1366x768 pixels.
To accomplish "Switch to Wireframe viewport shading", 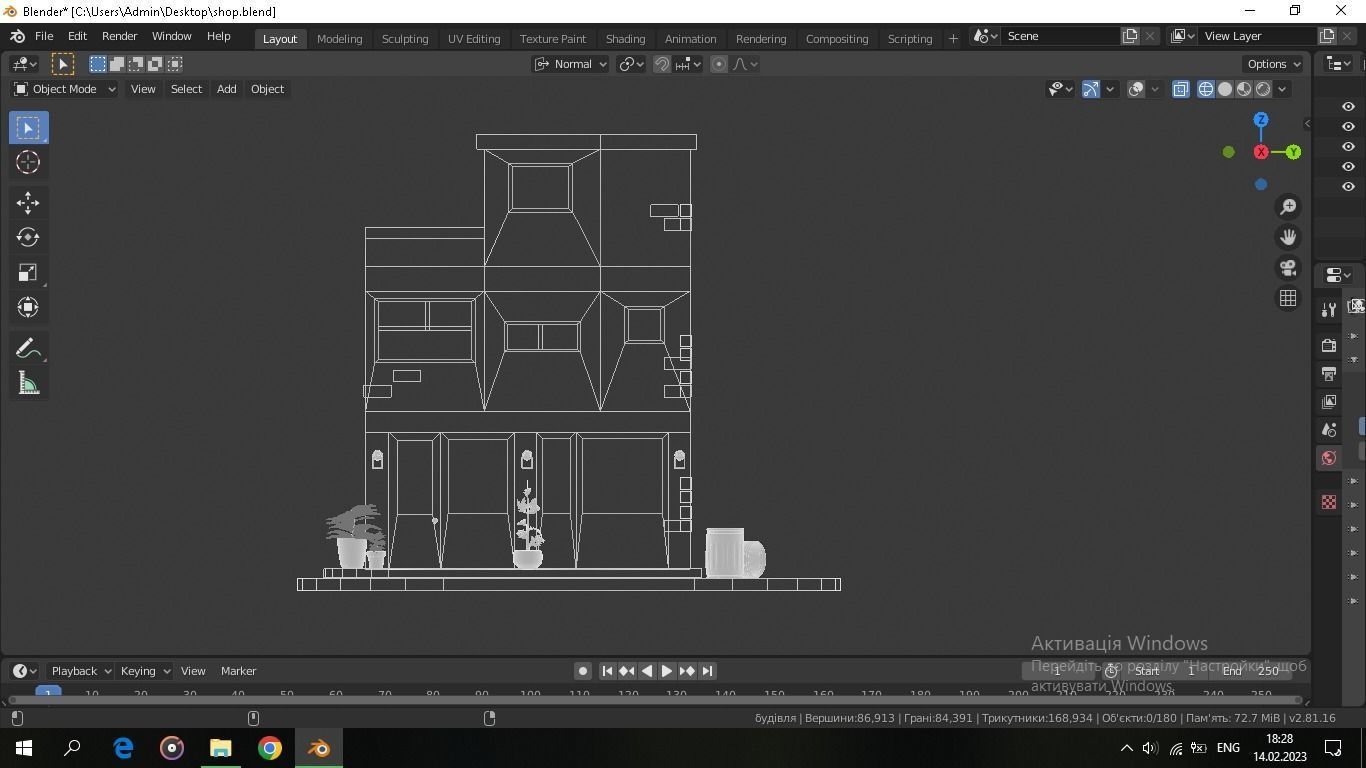I will 1206,89.
